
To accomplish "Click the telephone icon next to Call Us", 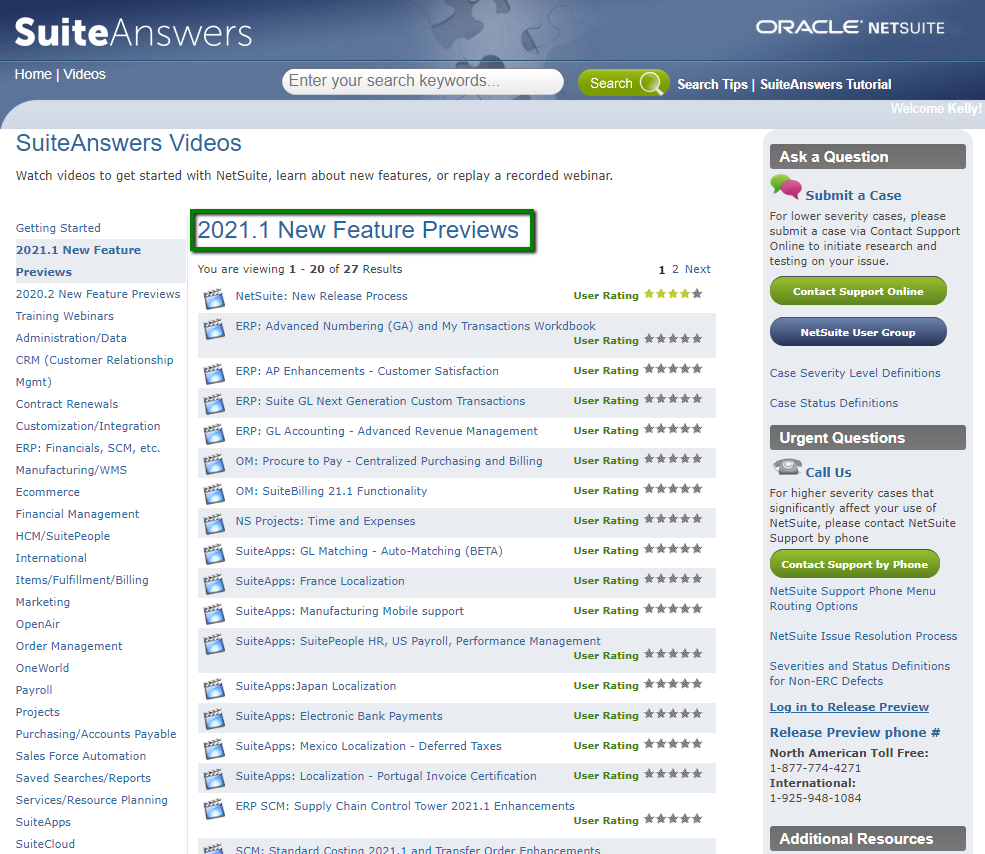I will [x=786, y=468].
